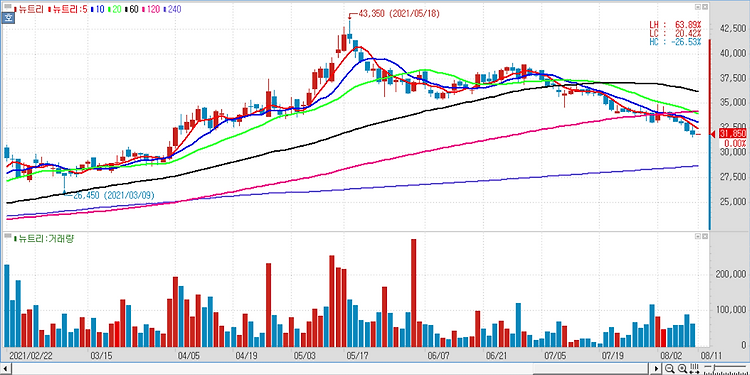Maximize the volume (거래량) pane

698,237
